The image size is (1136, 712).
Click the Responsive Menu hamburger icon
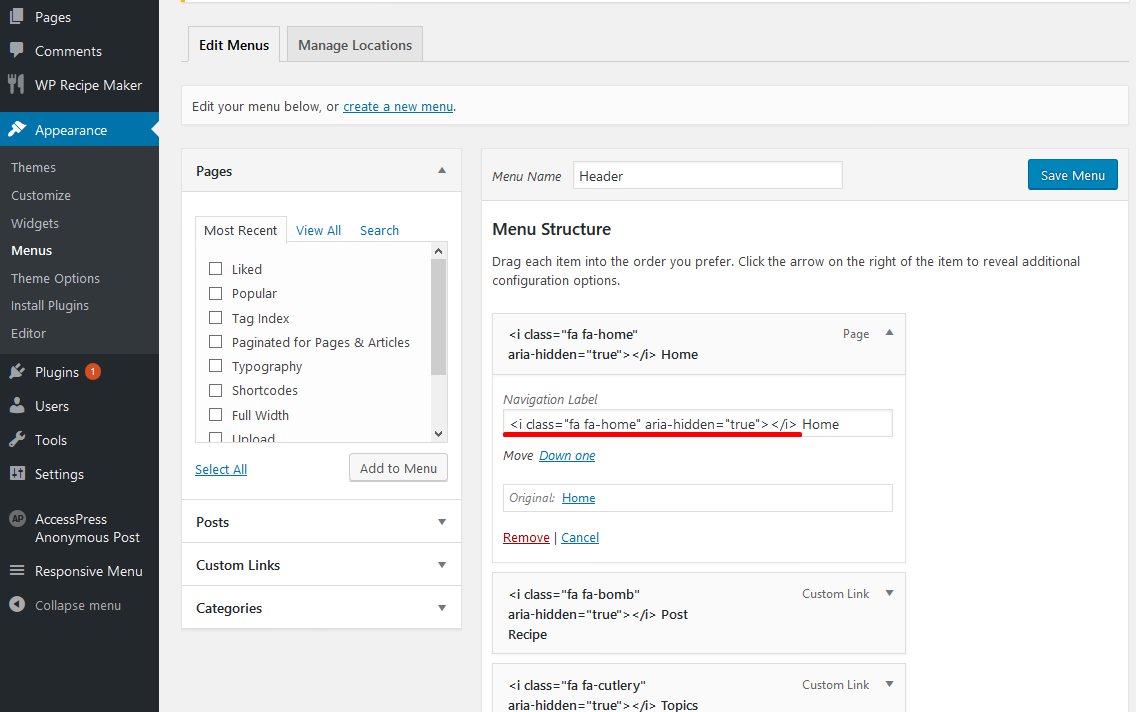[x=17, y=571]
